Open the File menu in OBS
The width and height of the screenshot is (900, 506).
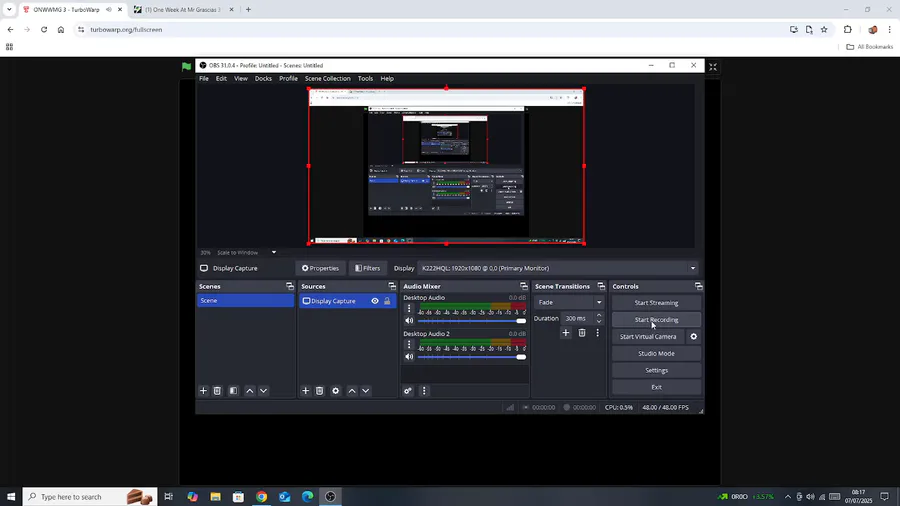click(x=204, y=79)
